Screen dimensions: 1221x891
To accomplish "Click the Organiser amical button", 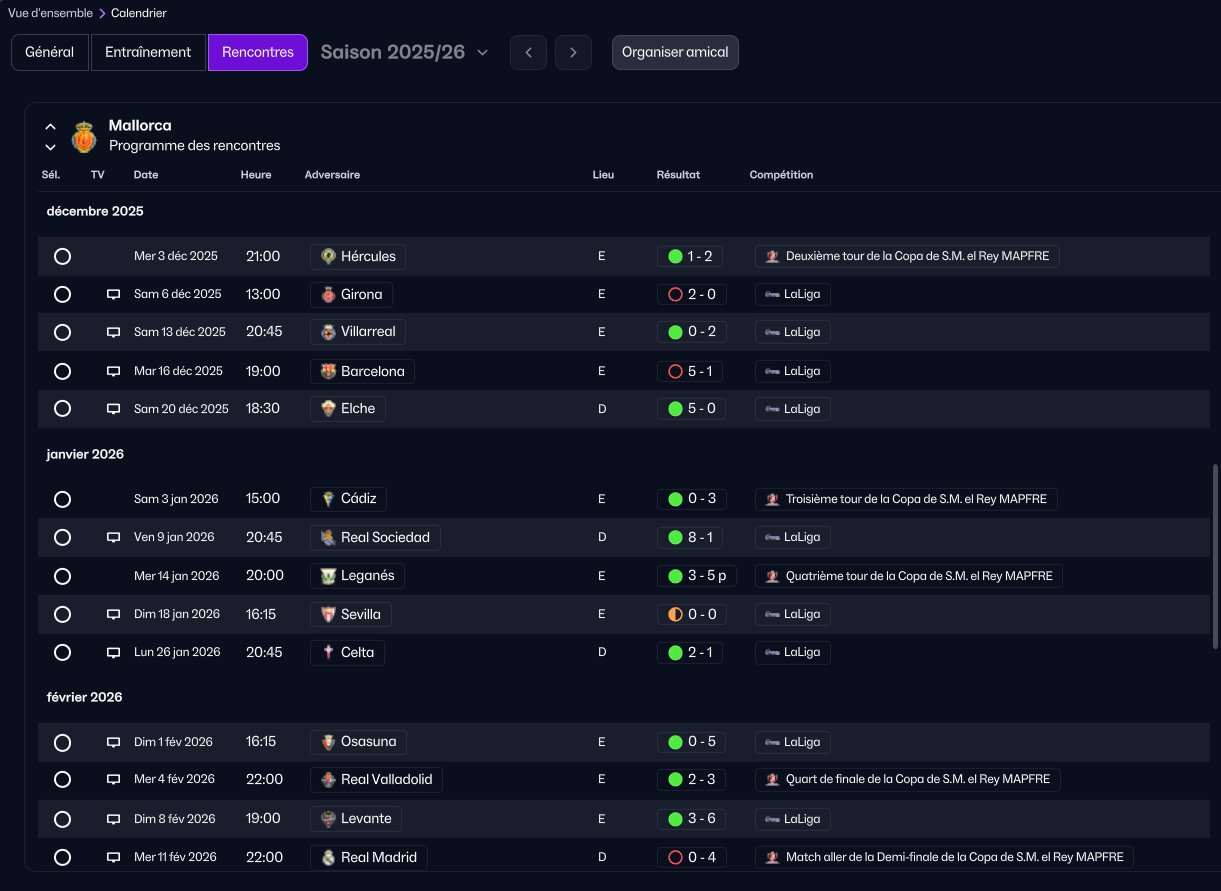I will [675, 52].
